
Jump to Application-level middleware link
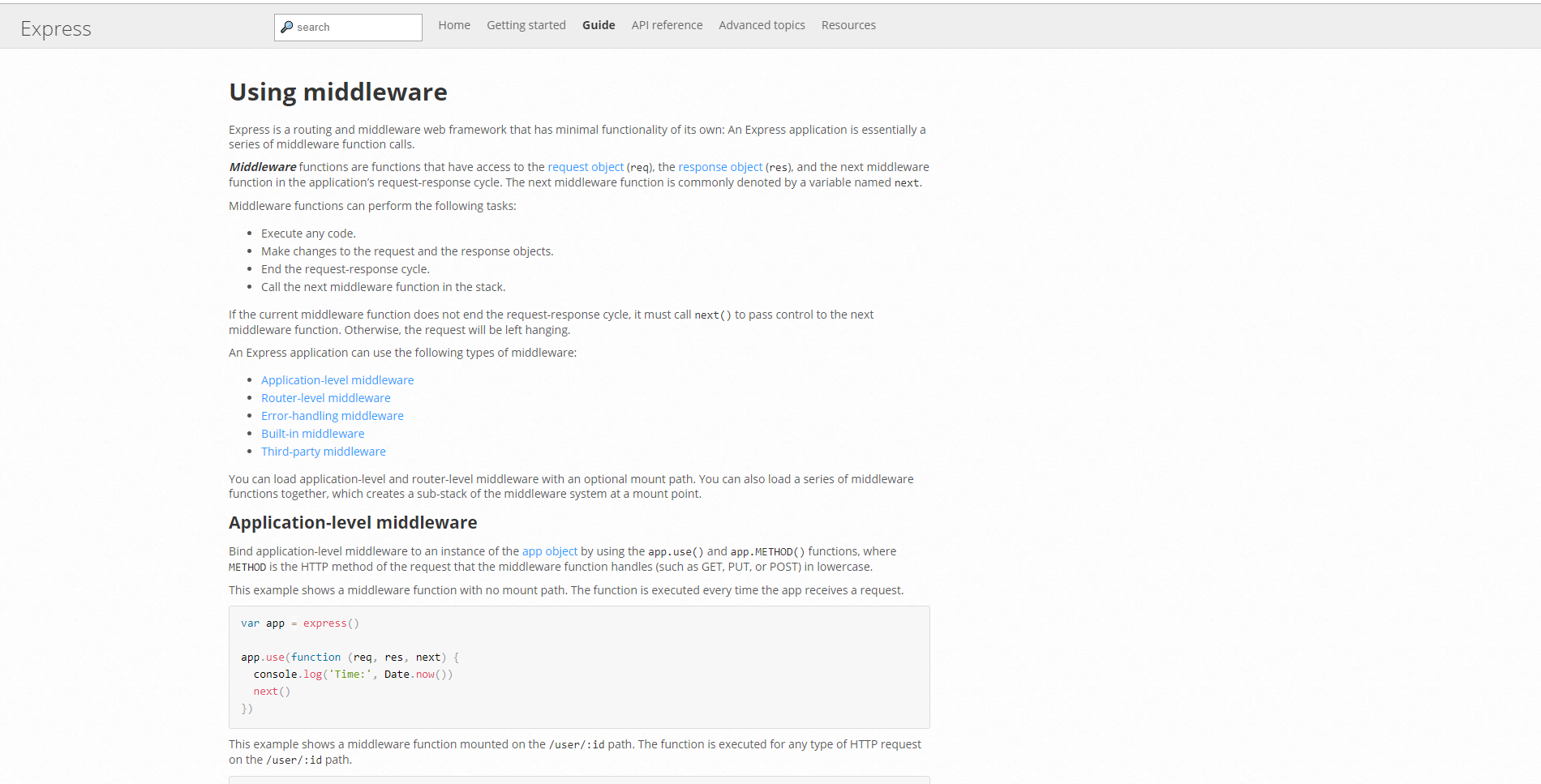337,380
